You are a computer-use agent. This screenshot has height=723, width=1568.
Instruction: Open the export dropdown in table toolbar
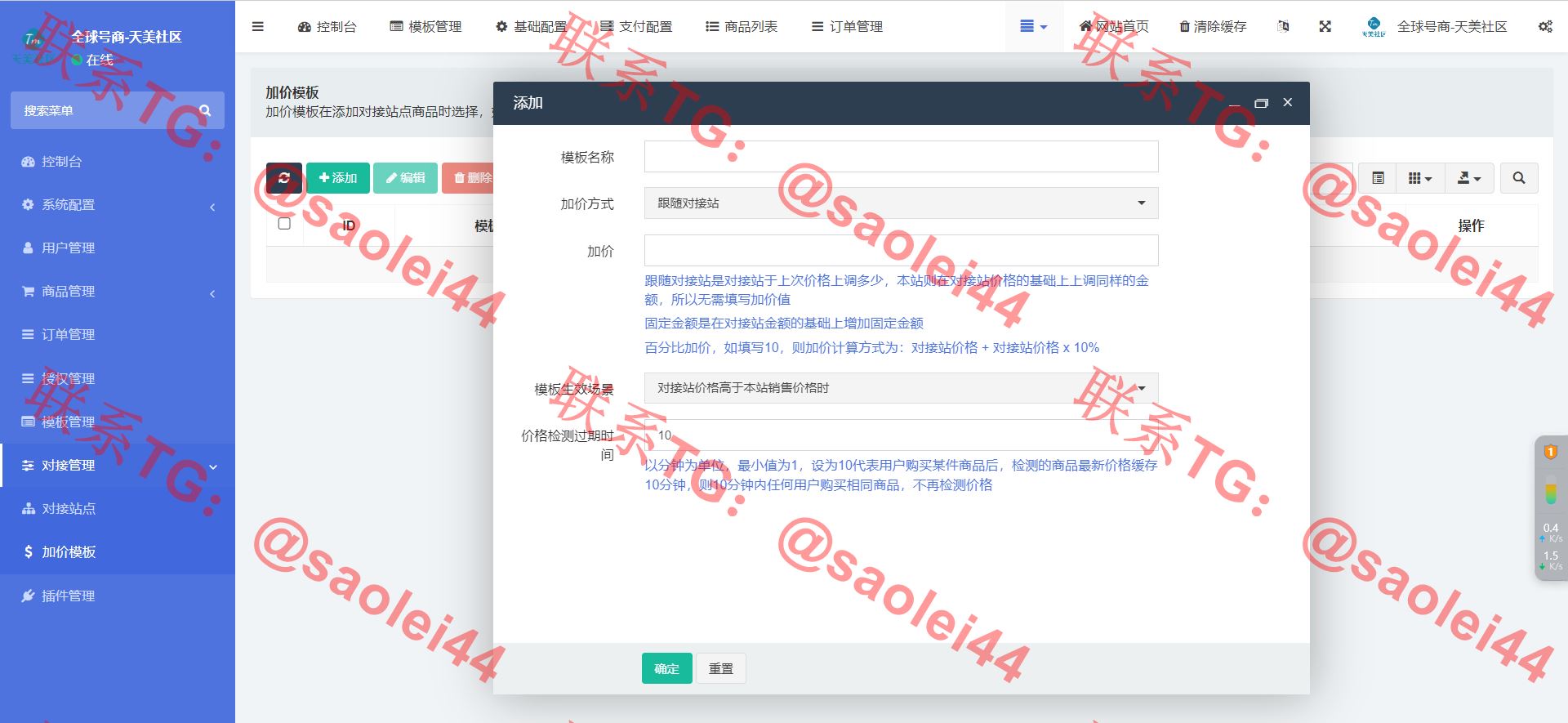(x=1469, y=178)
